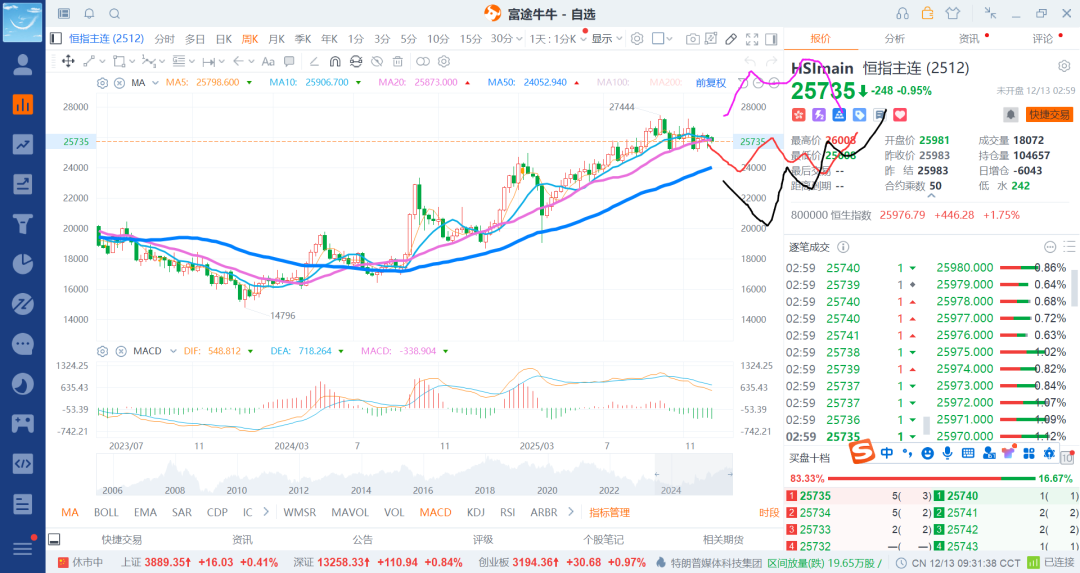The width and height of the screenshot is (1080, 573).
Task: Toggle the right side panel visibility
Action: [x=771, y=39]
